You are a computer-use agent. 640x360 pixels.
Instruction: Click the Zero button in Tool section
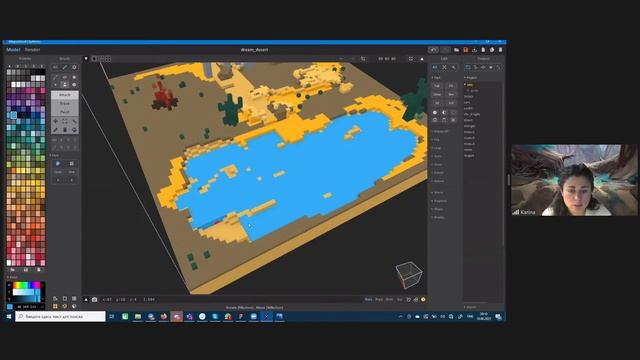pyautogui.click(x=437, y=94)
